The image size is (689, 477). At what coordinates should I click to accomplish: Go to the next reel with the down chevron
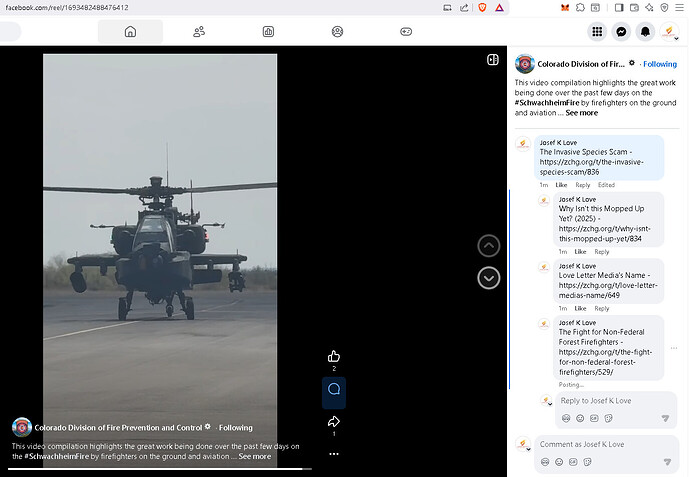(488, 278)
